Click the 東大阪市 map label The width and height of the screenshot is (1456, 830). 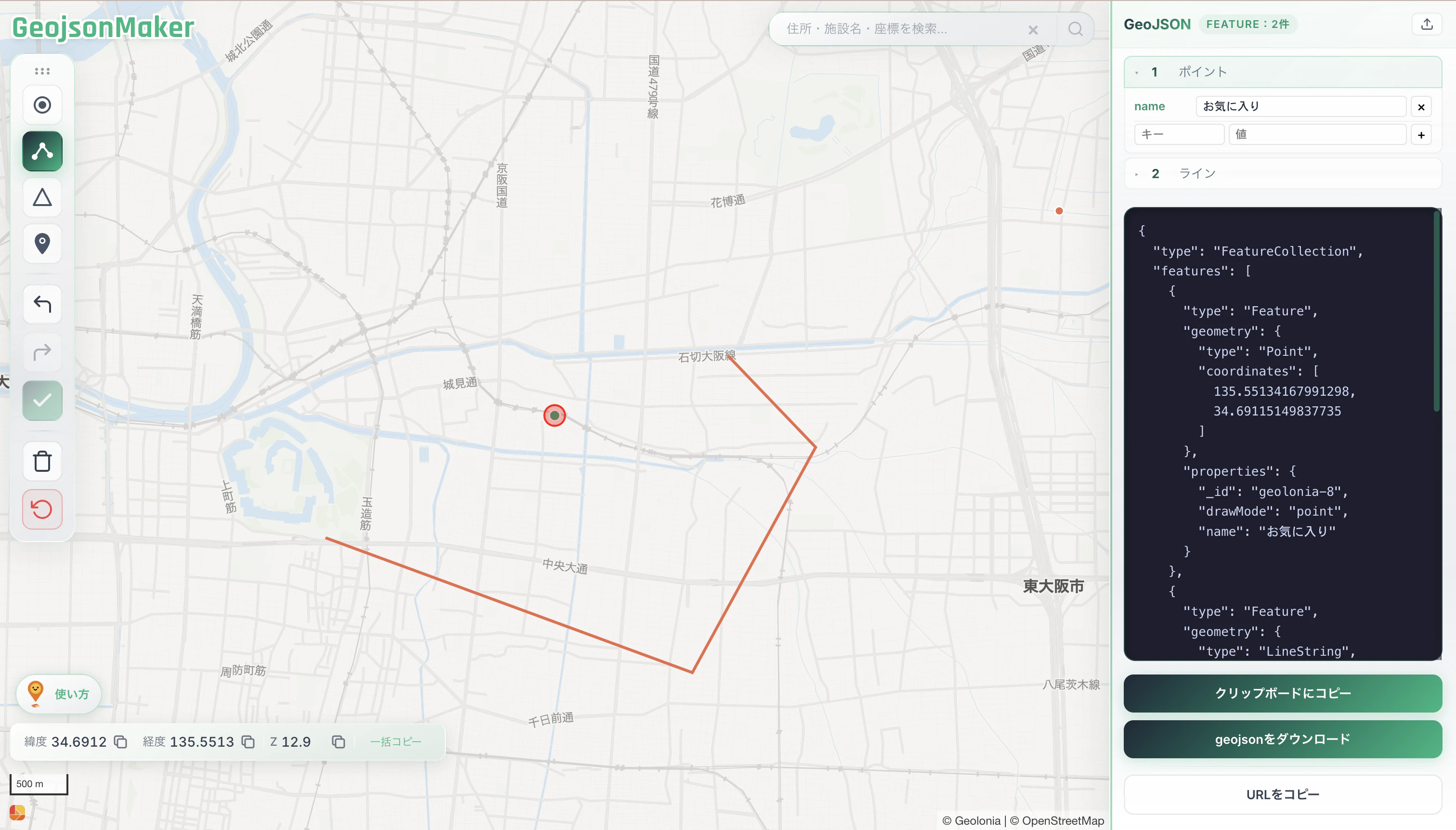(x=1053, y=586)
